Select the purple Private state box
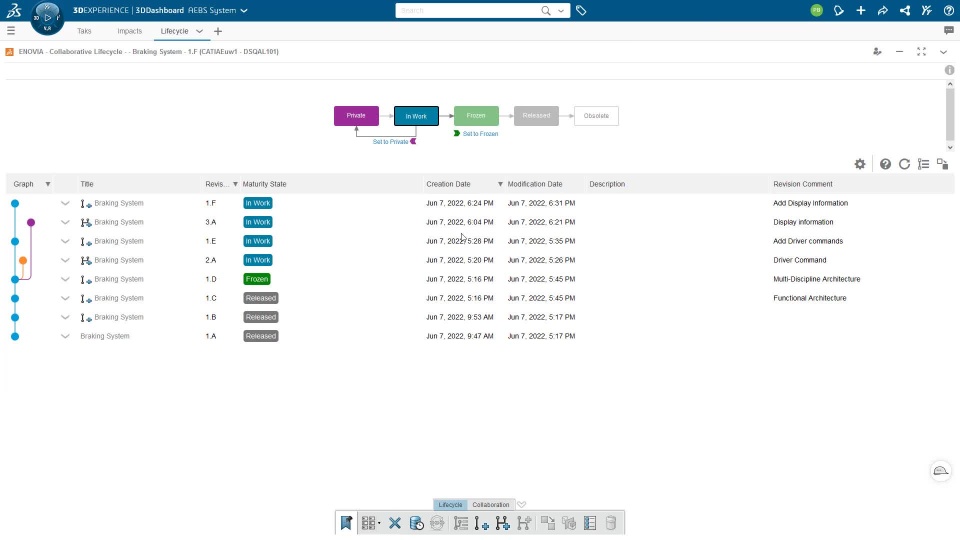This screenshot has height=540, width=960. 356,116
